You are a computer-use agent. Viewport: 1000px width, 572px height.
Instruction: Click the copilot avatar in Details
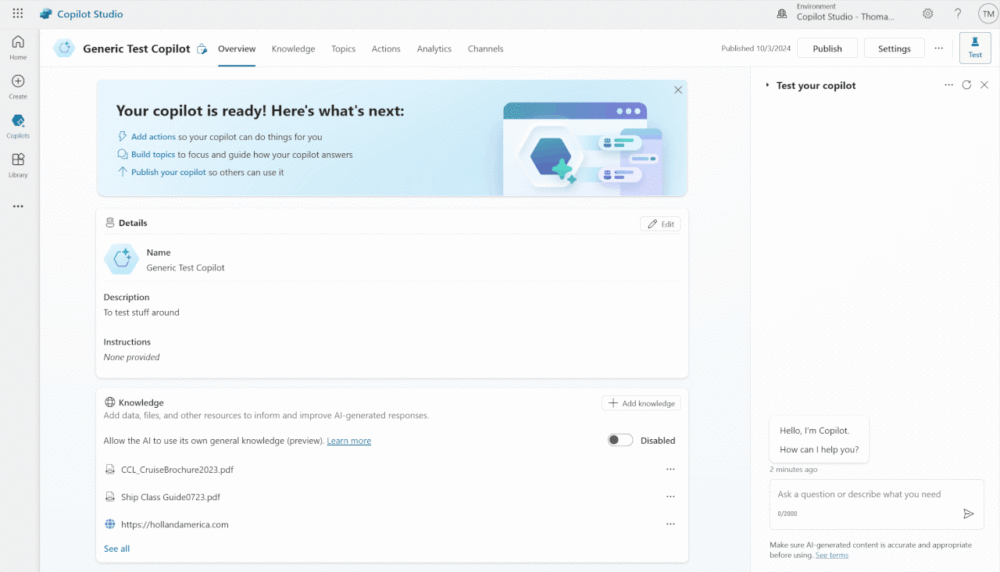coord(121,259)
